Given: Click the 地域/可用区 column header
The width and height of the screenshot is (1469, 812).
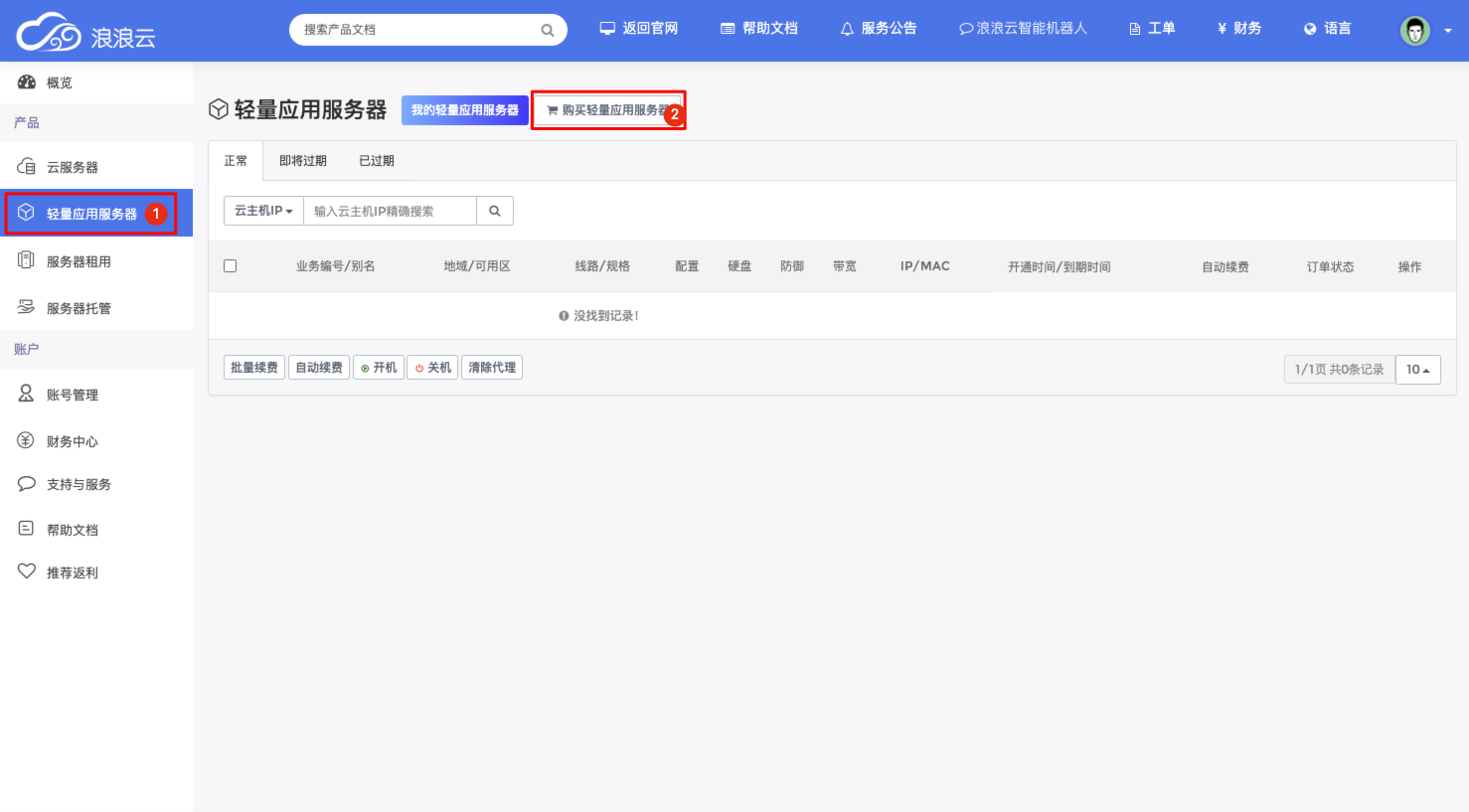Looking at the screenshot, I should pyautogui.click(x=477, y=266).
